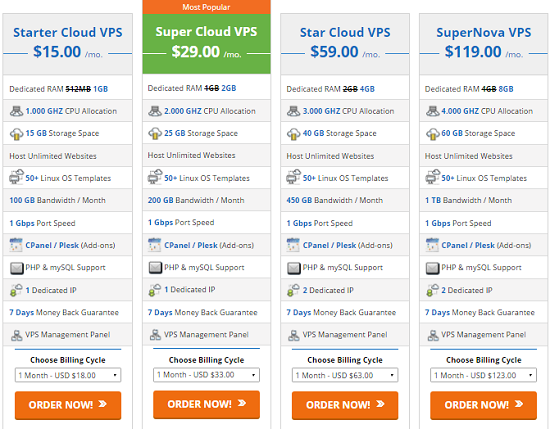Click ORDER NOW for Star Cloud VPS
The height and width of the screenshot is (429, 550).
[x=345, y=405]
